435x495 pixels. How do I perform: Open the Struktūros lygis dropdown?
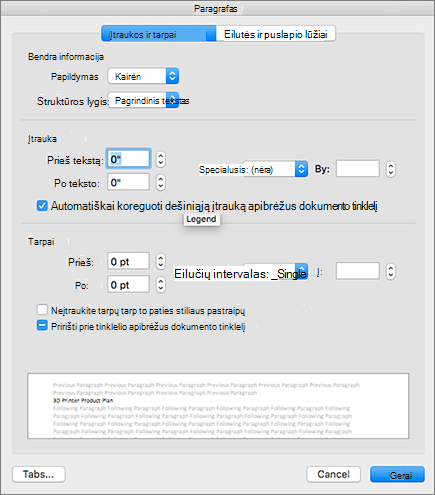tap(143, 101)
